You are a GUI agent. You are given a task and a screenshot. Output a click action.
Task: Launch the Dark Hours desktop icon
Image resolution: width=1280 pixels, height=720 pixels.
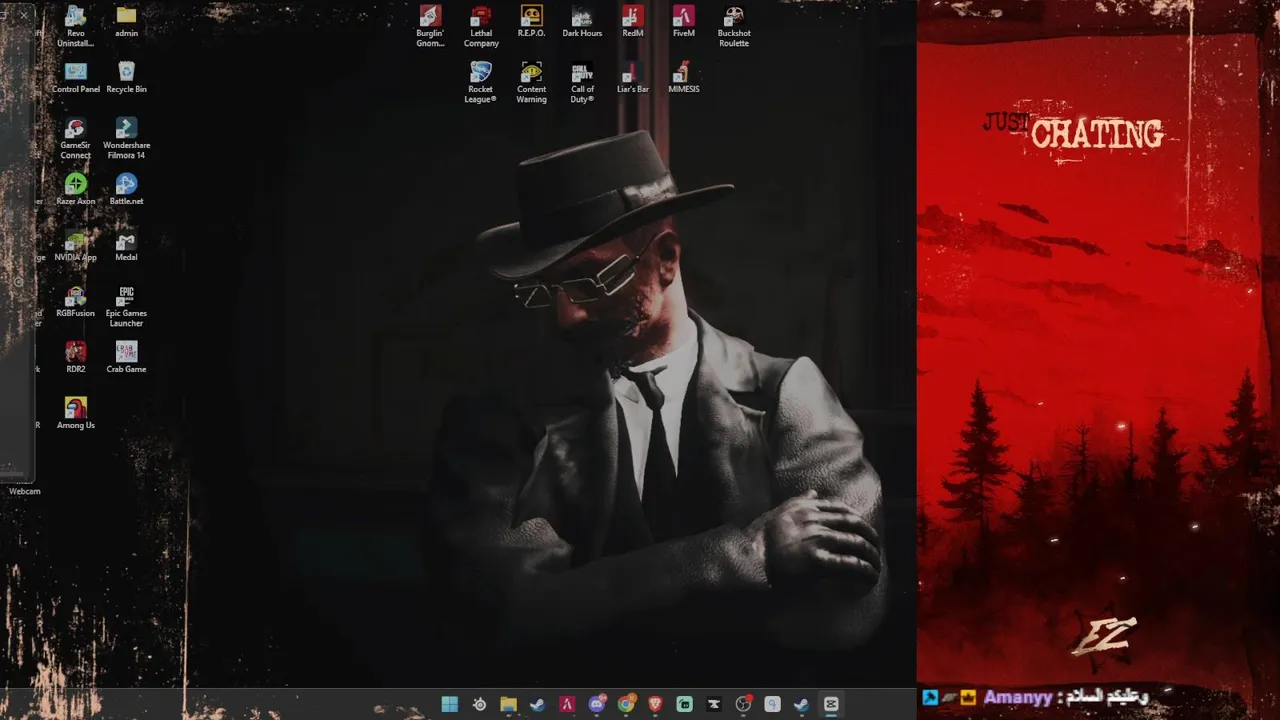coord(582,21)
